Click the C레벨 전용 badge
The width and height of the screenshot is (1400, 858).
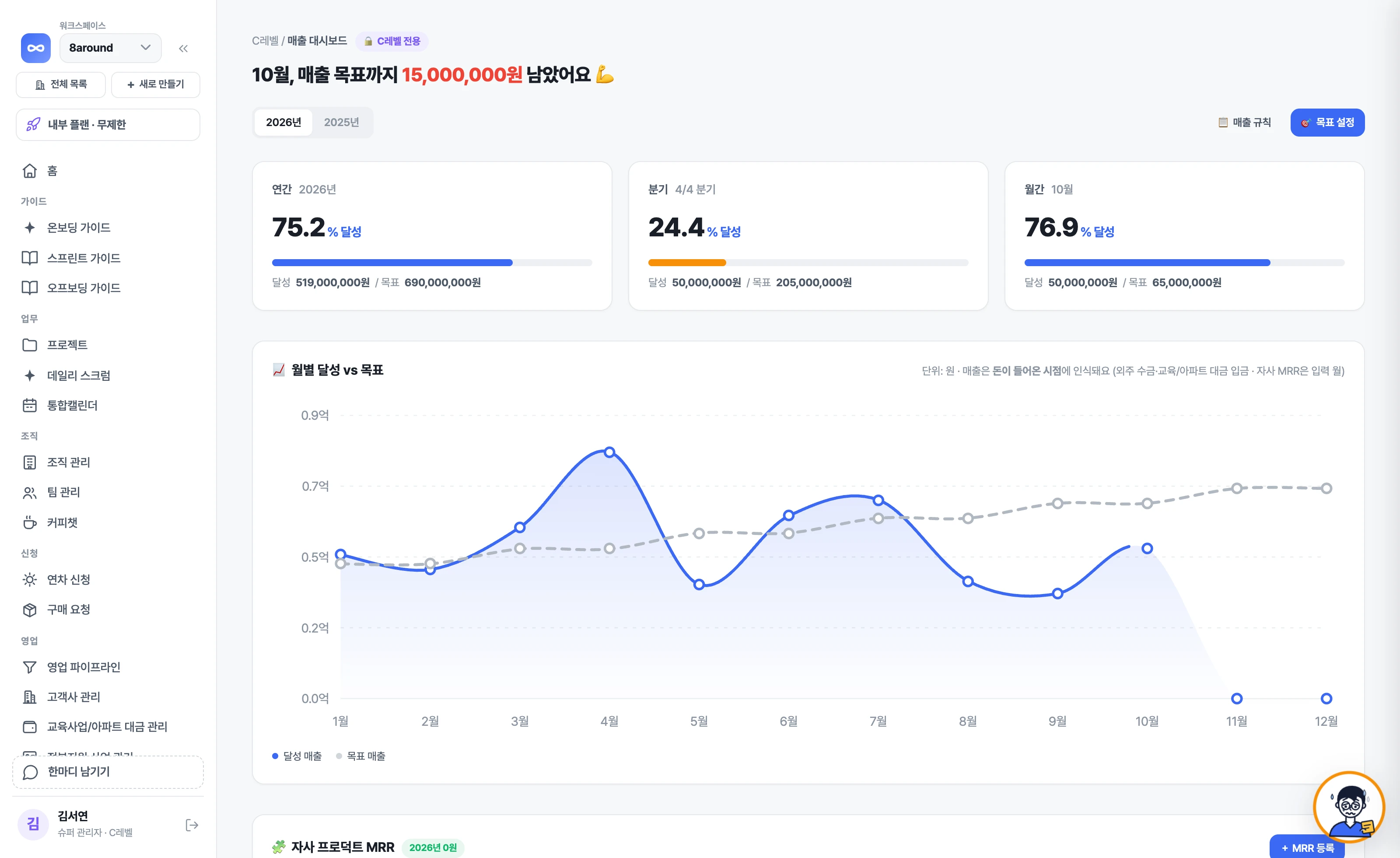392,41
